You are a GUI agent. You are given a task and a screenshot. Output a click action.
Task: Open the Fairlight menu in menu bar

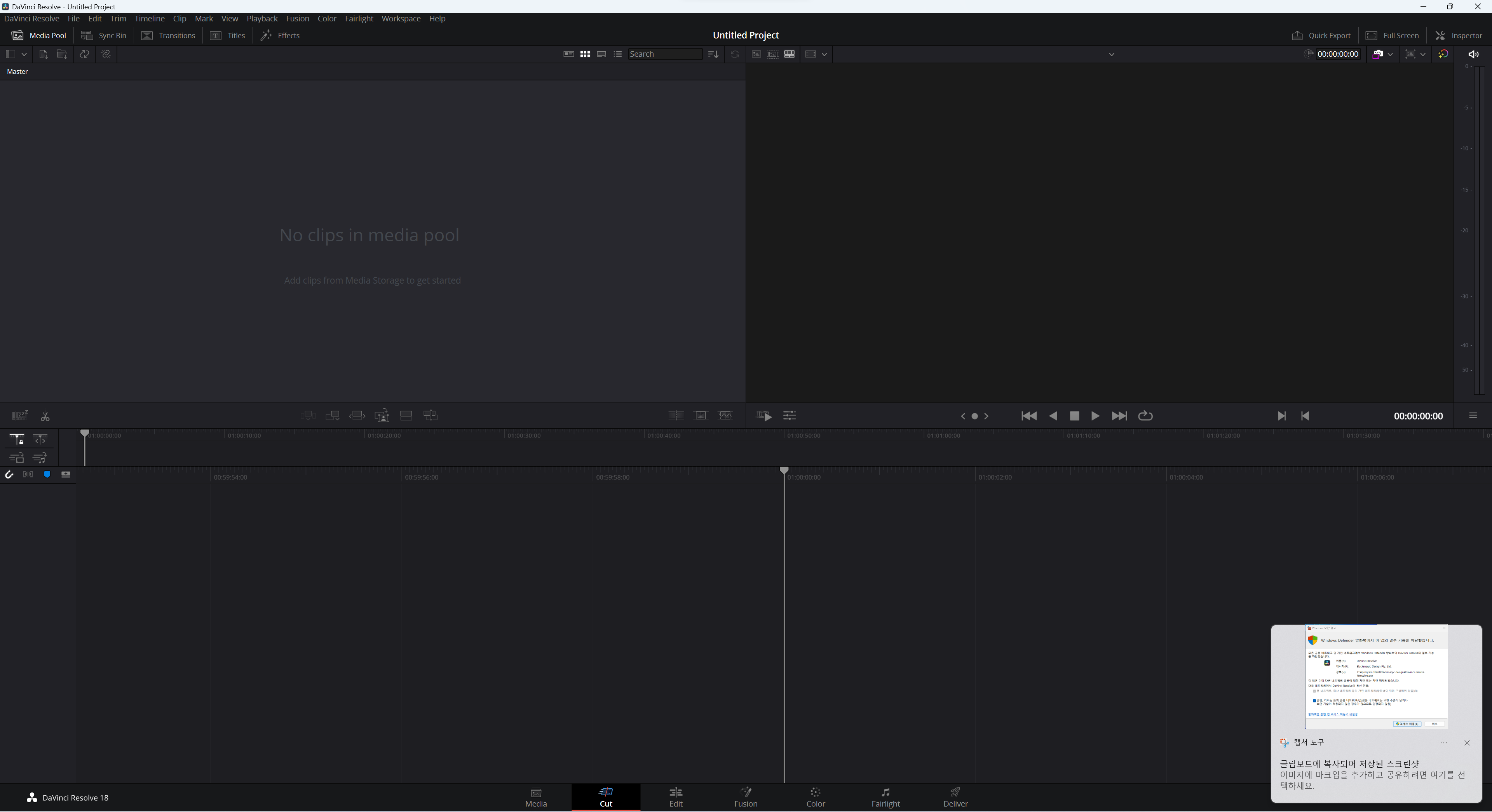(359, 19)
